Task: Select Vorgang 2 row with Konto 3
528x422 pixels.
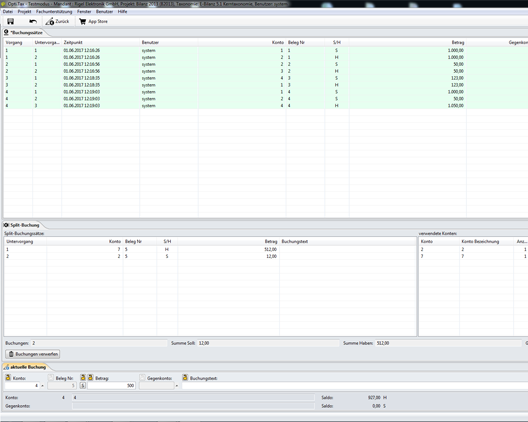Action: pos(266,71)
